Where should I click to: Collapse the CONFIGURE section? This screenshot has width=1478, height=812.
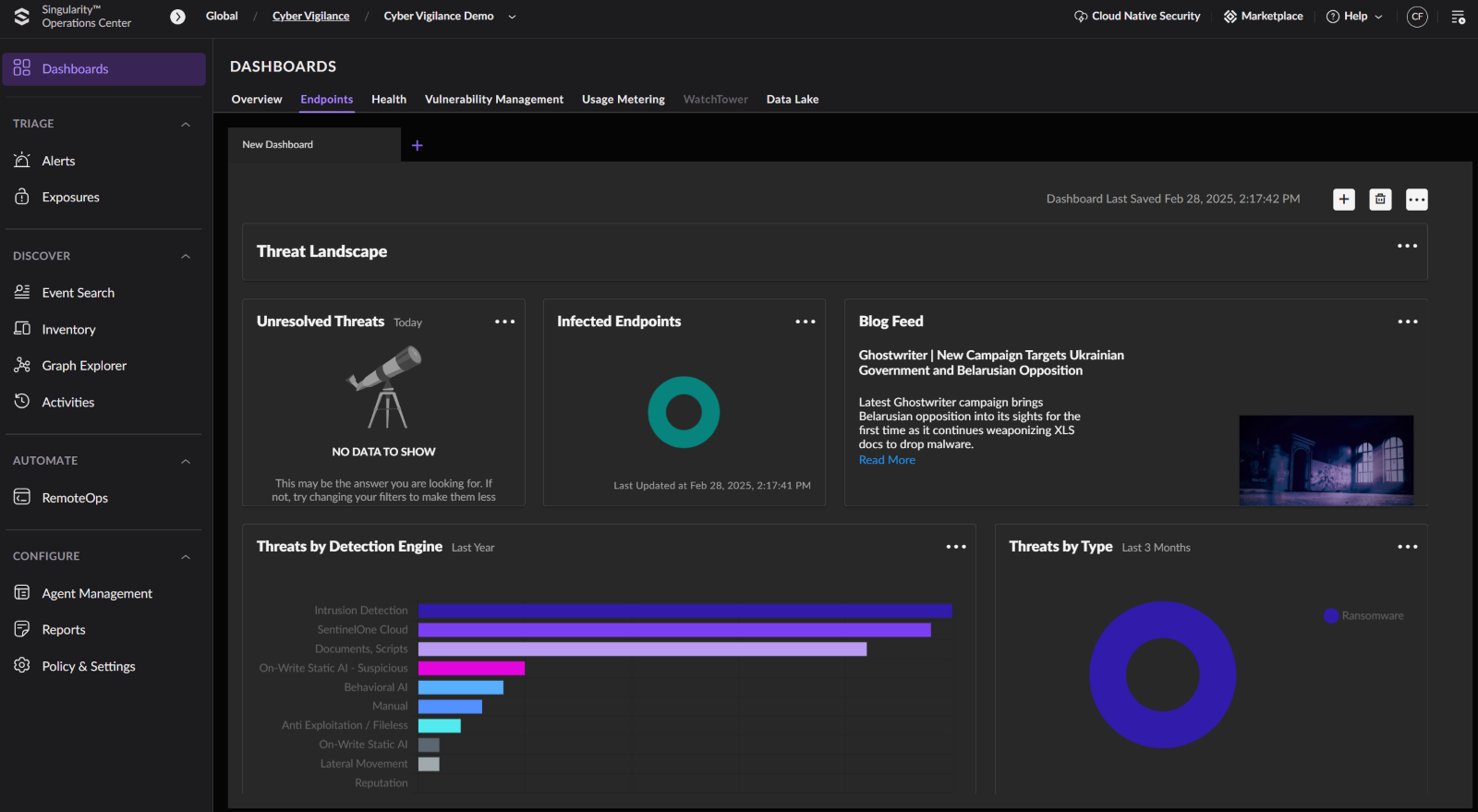pos(186,557)
